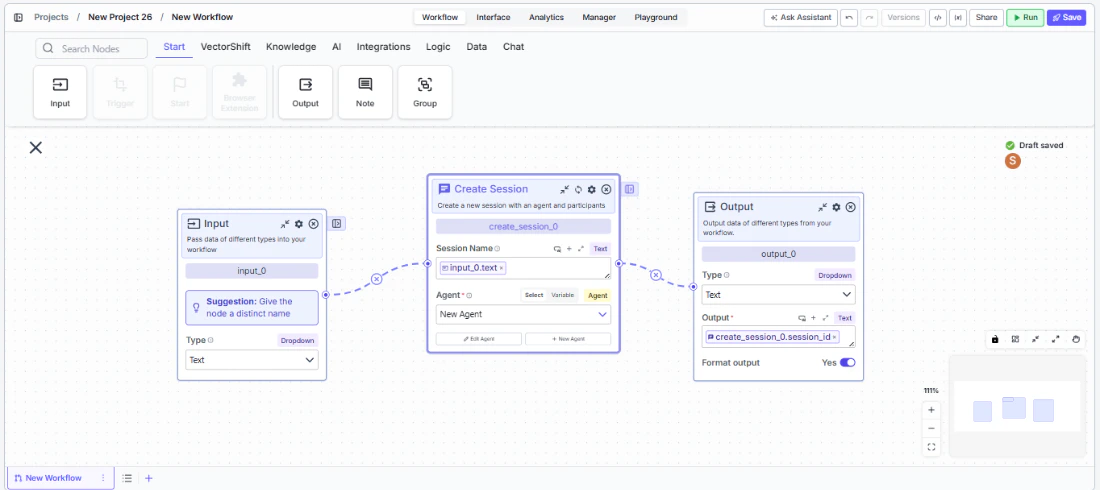The width and height of the screenshot is (1100, 490).
Task: Delete the Create Session node
Action: (606, 190)
